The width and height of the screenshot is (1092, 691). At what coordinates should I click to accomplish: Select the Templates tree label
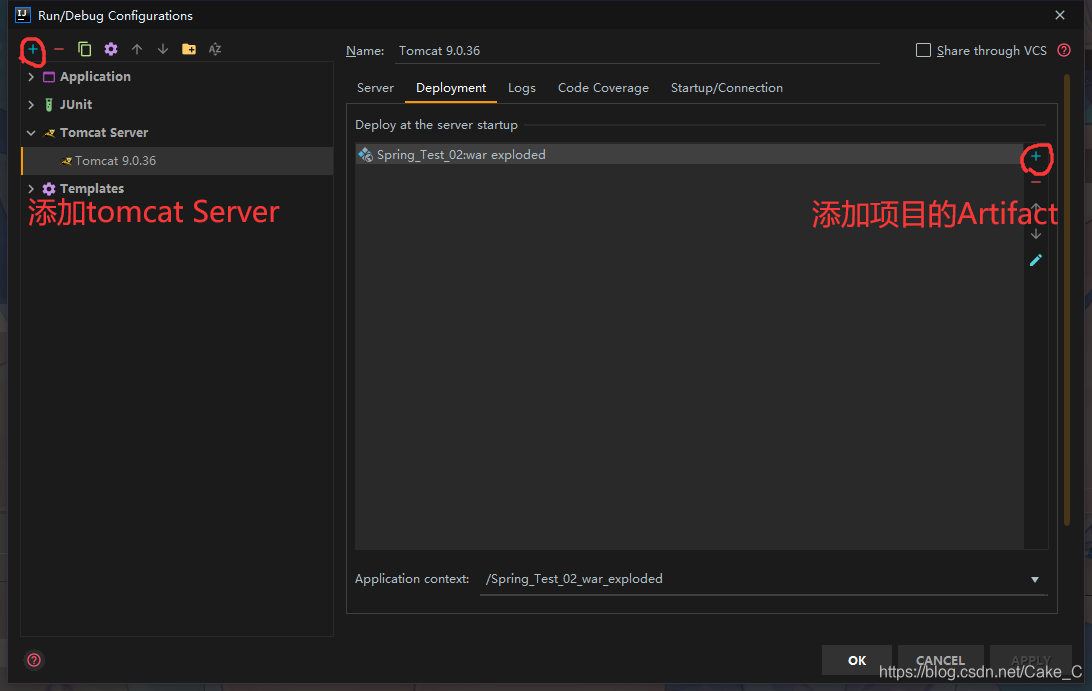tap(92, 189)
